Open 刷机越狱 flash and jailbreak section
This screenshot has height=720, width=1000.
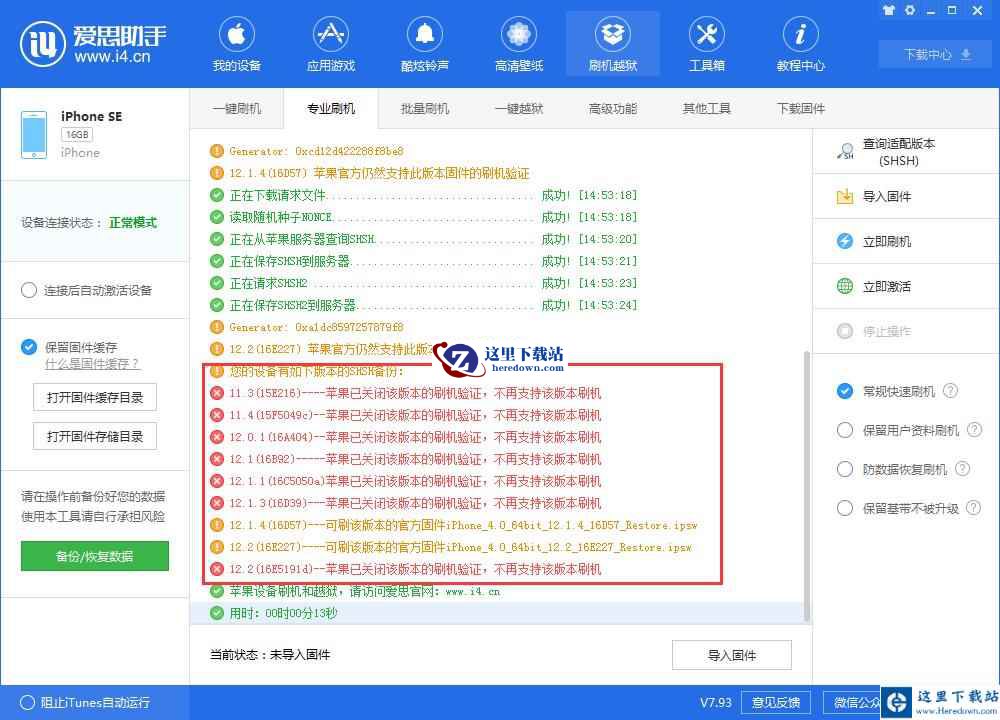613,44
